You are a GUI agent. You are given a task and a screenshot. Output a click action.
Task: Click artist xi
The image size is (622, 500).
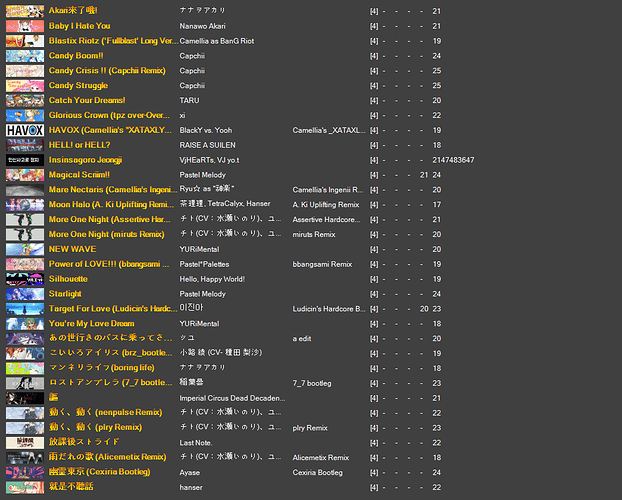182,115
